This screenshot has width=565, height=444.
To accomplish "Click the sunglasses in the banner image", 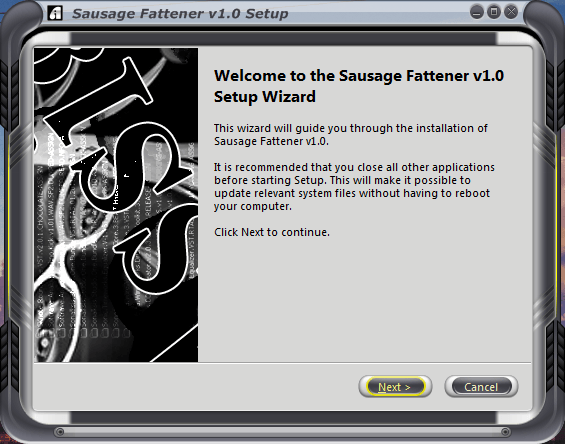I will point(58,314).
